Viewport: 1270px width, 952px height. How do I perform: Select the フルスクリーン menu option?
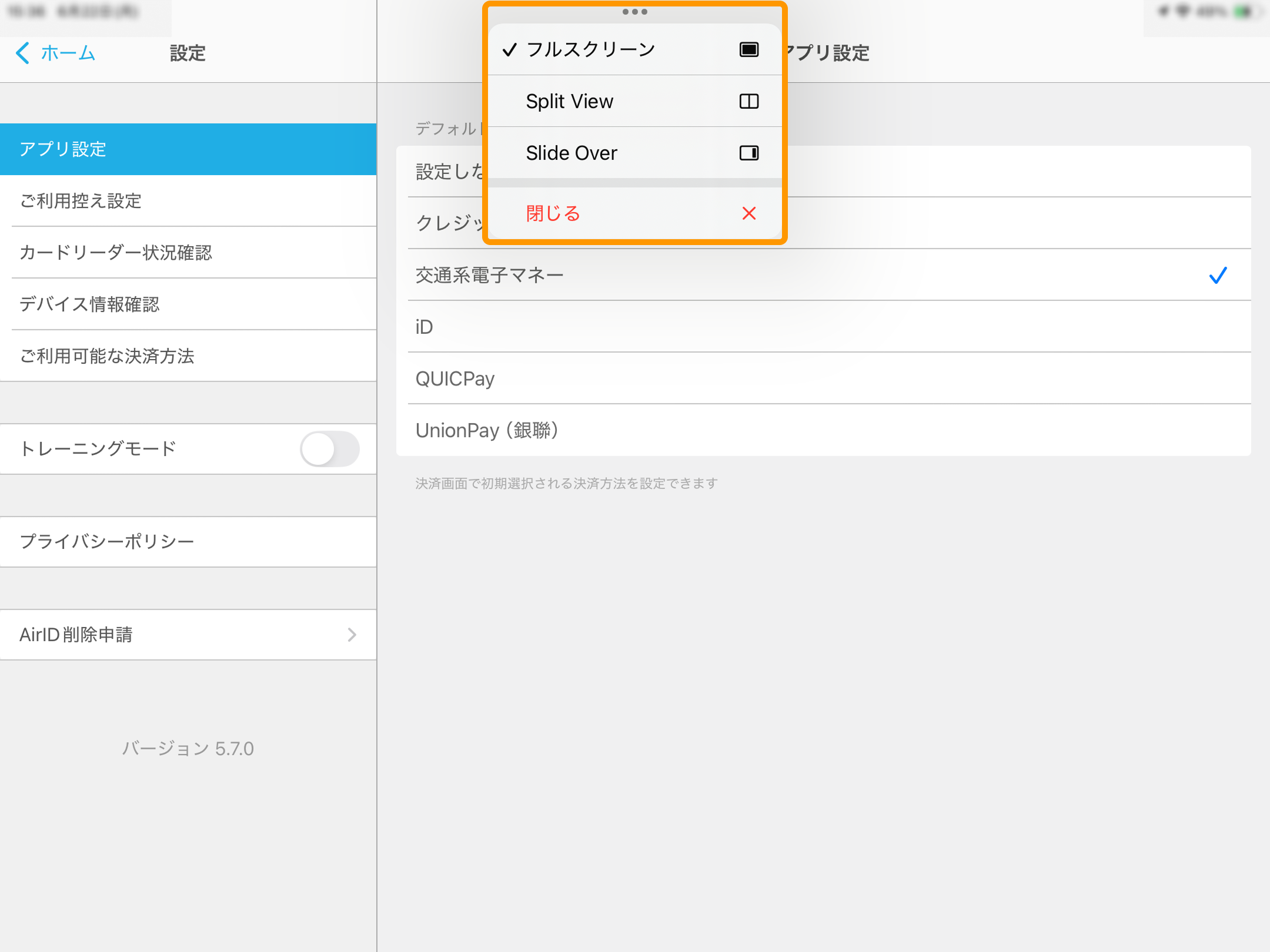635,49
